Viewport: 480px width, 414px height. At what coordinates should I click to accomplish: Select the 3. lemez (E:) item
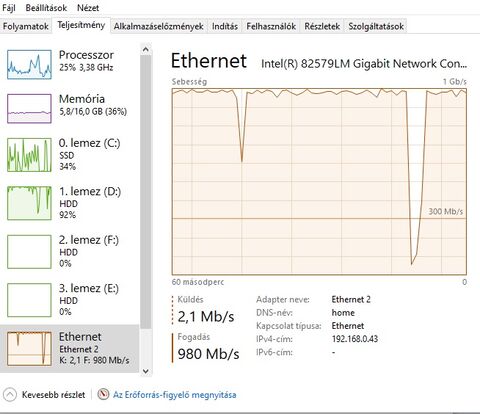click(69, 300)
